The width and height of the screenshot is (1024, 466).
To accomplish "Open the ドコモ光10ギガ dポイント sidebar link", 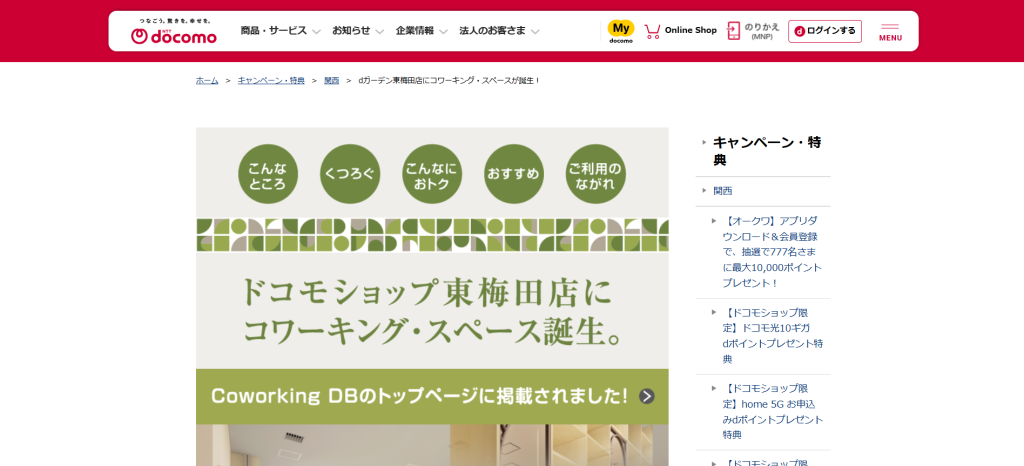I will pos(772,335).
